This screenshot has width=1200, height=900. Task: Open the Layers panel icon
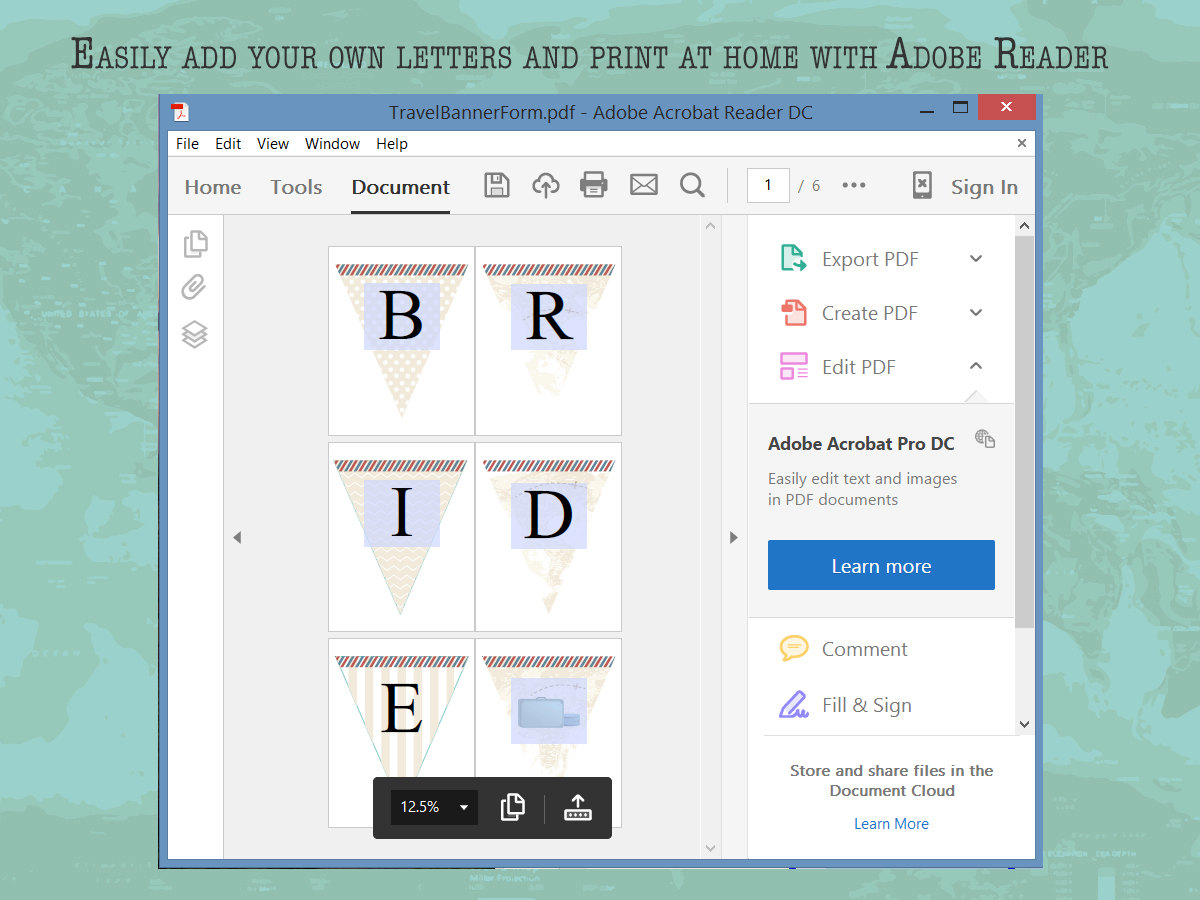195,334
